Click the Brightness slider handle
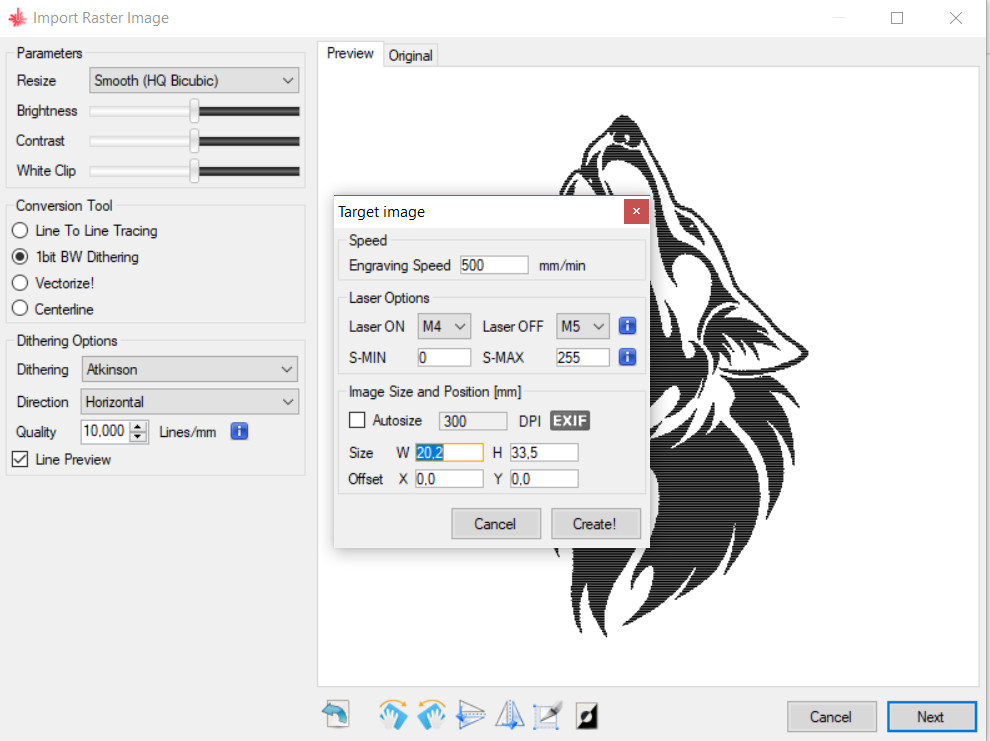The height and width of the screenshot is (741, 990). pos(194,111)
